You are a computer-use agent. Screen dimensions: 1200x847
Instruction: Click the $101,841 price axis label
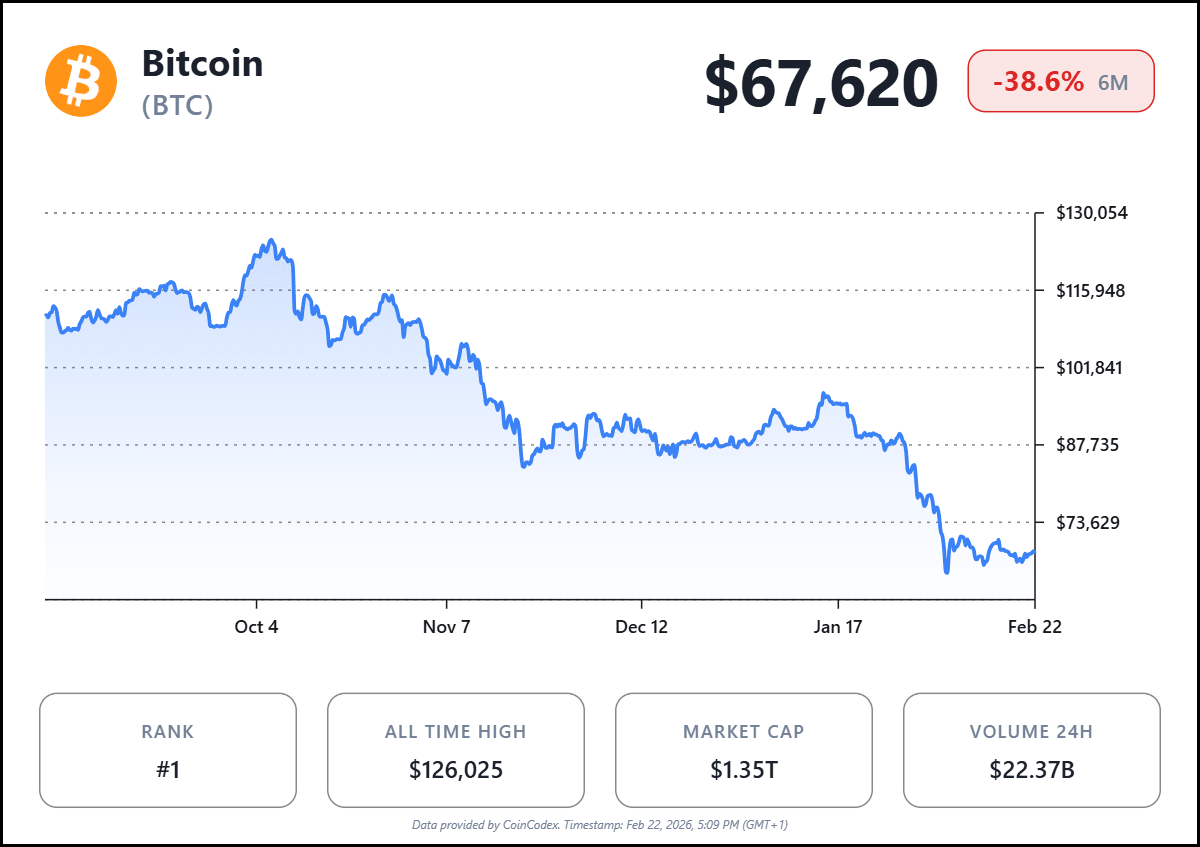coord(1091,367)
